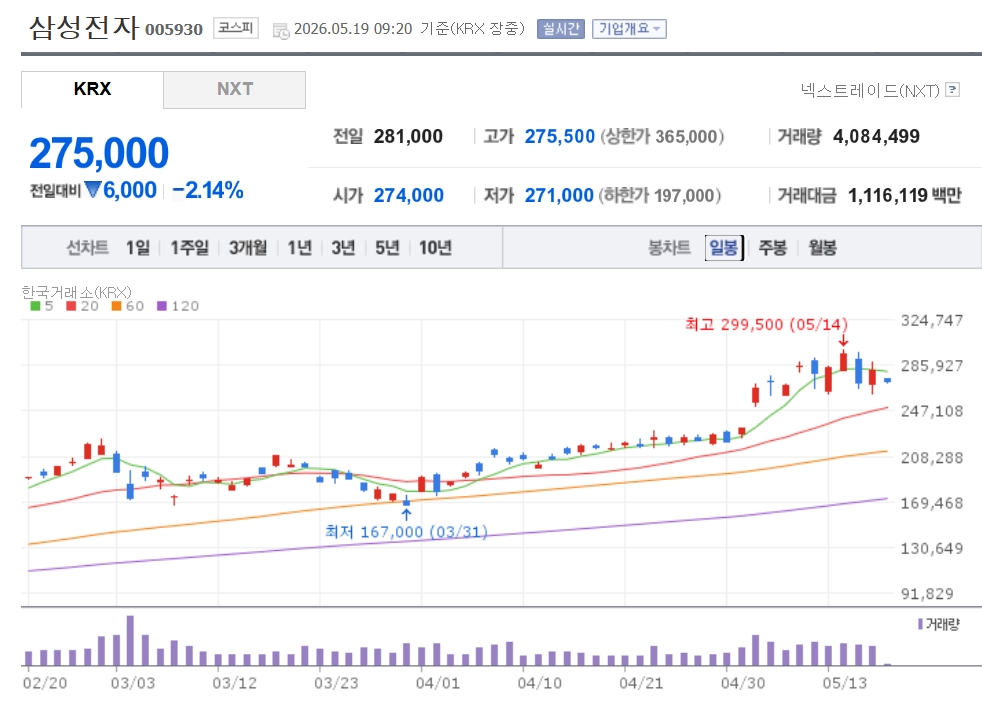Image resolution: width=982 pixels, height=712 pixels.
Task: Toggle the 실시간 real-time button
Action: coord(561,29)
